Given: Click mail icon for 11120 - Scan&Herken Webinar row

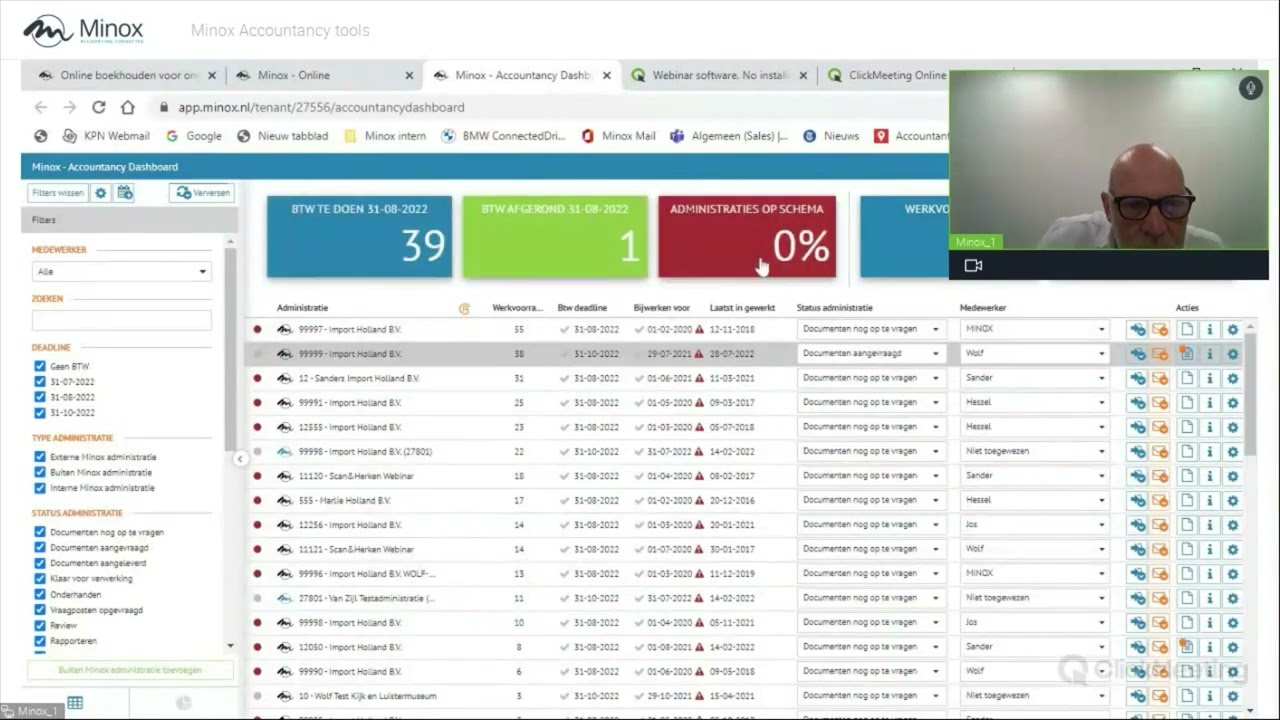Looking at the screenshot, I should 1160,476.
